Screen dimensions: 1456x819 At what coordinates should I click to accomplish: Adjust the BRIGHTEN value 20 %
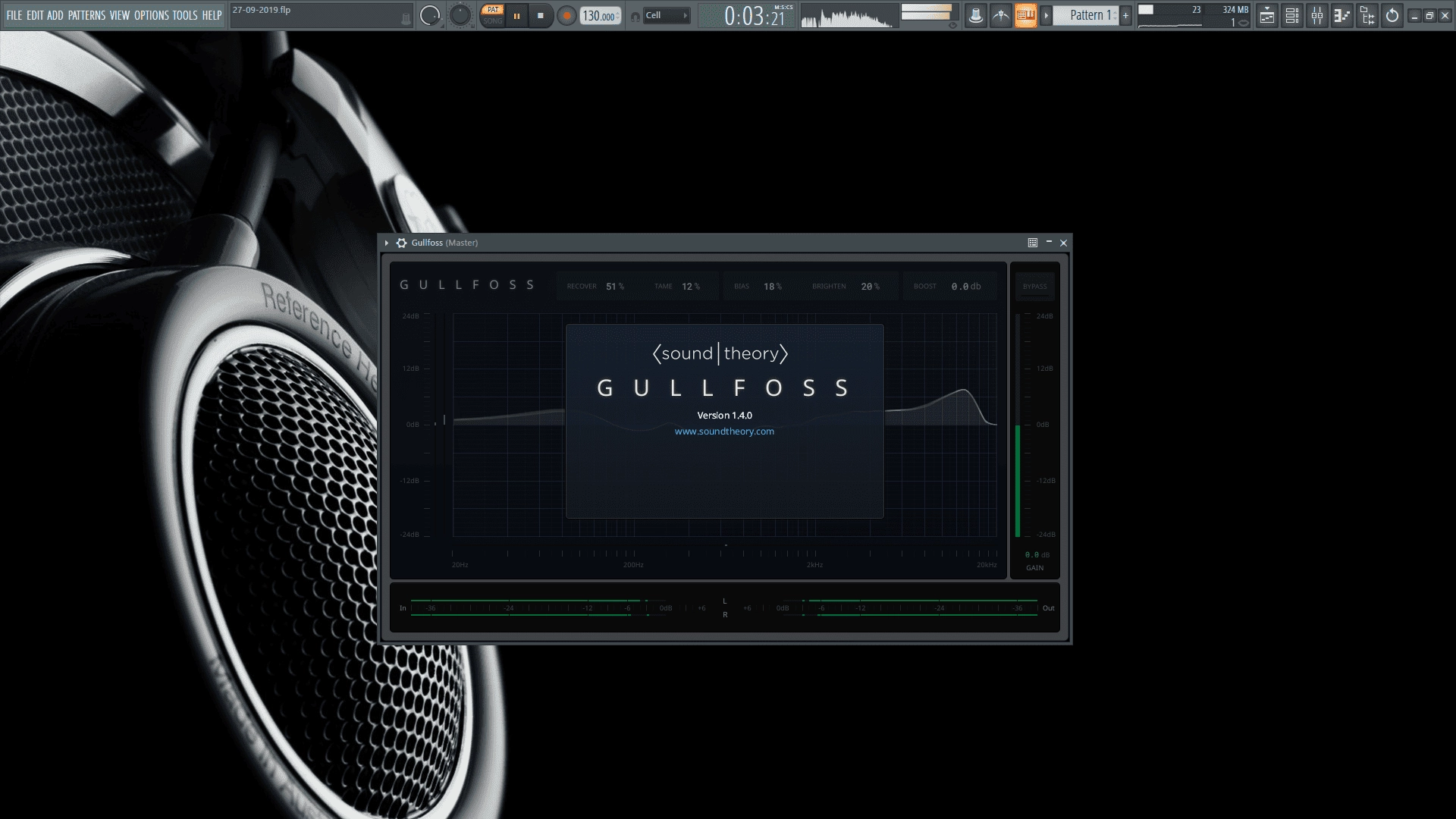pos(871,287)
